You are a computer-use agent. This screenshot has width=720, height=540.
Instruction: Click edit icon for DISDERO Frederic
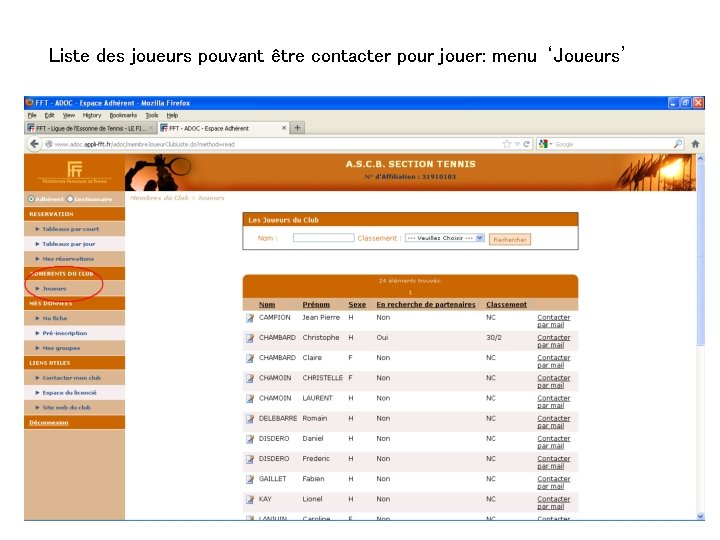pyautogui.click(x=250, y=459)
